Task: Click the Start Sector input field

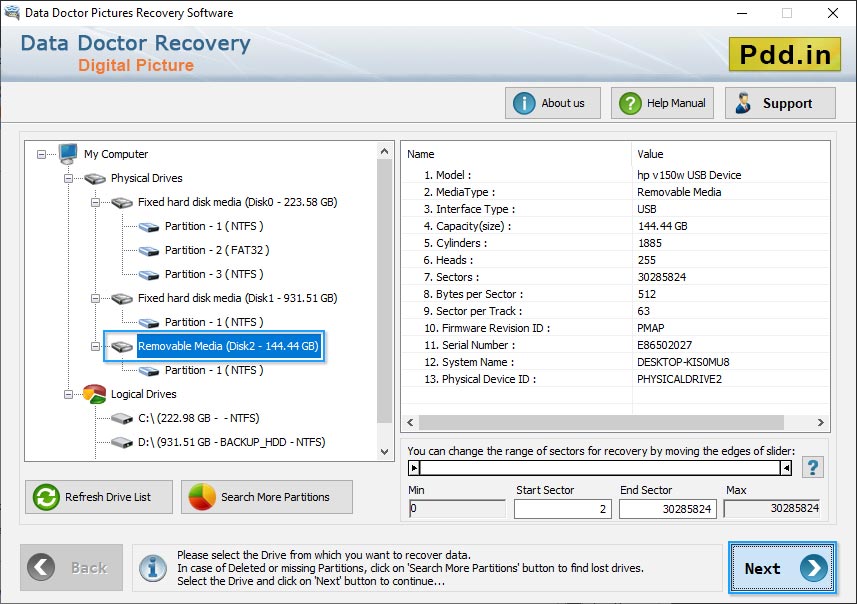Action: [x=562, y=509]
